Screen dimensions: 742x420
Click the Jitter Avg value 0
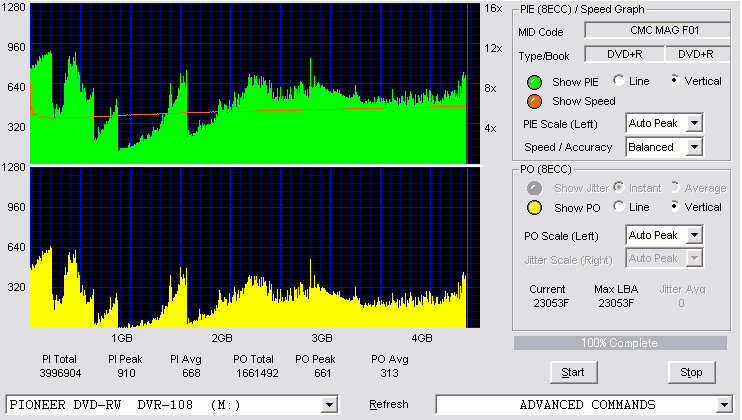pyautogui.click(x=681, y=303)
